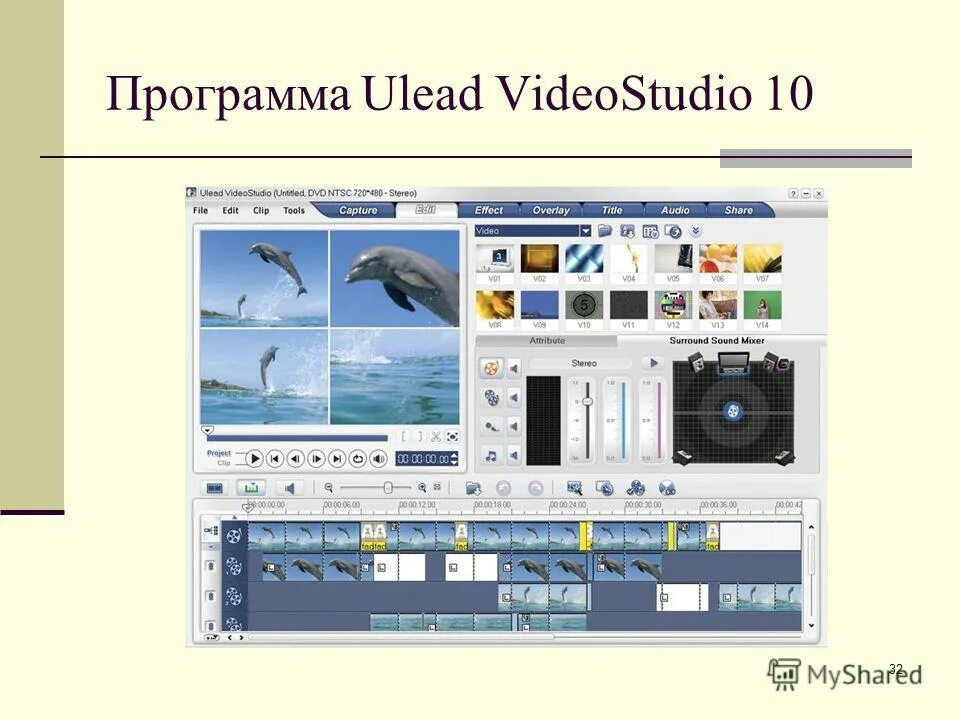This screenshot has height=720, width=960.
Task: Click the timeline zoom slider handle
Action: pyautogui.click(x=388, y=488)
